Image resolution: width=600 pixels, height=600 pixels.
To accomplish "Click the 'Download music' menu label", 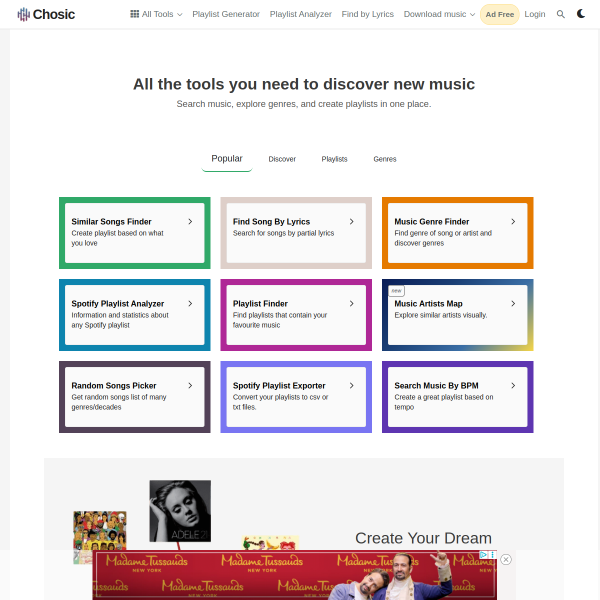I will tap(435, 14).
